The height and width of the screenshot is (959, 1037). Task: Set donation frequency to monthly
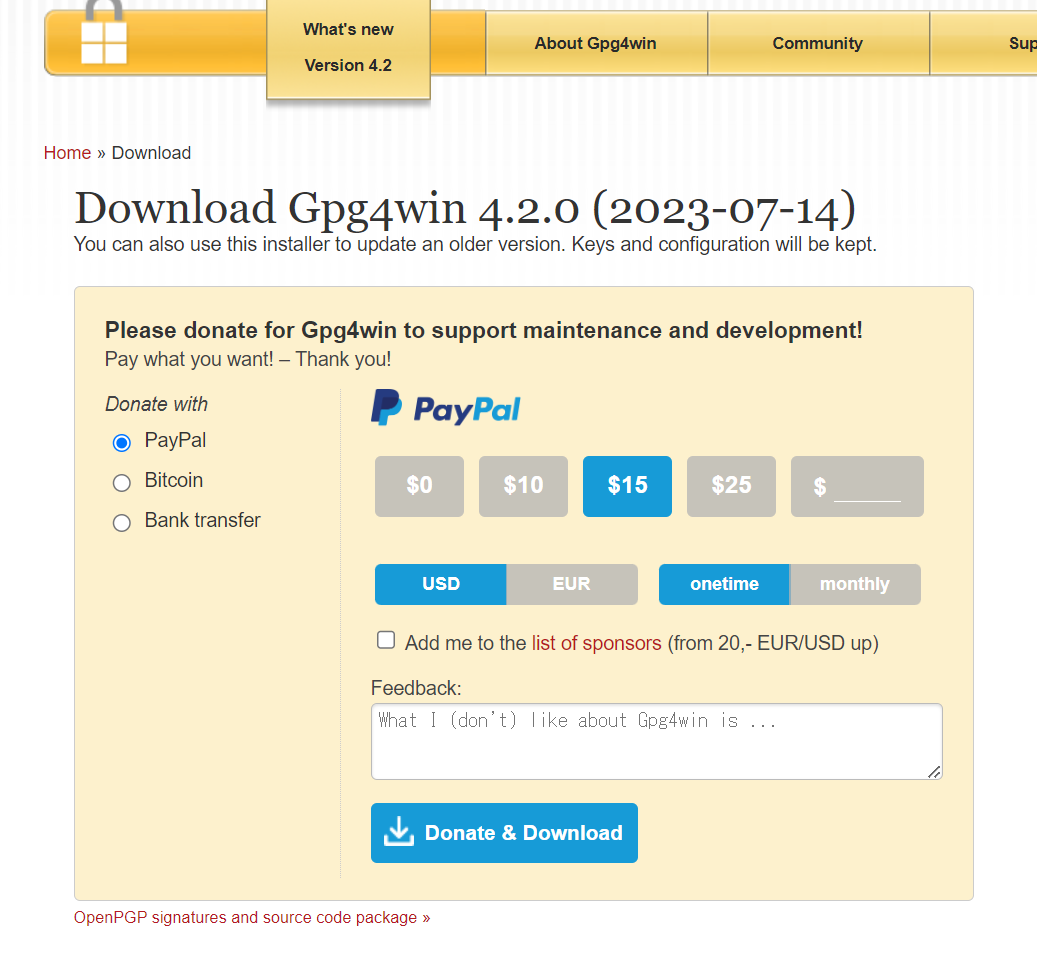point(855,584)
